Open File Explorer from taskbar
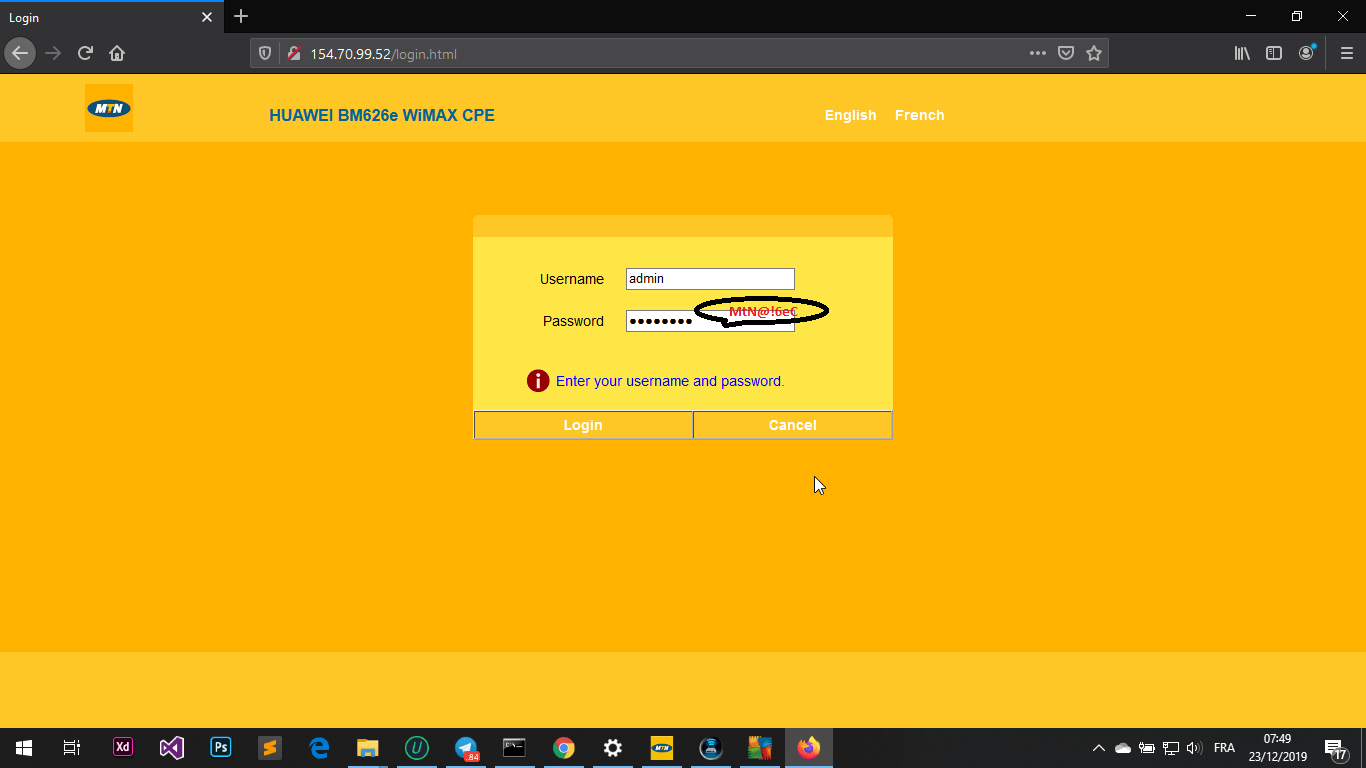 coord(368,748)
